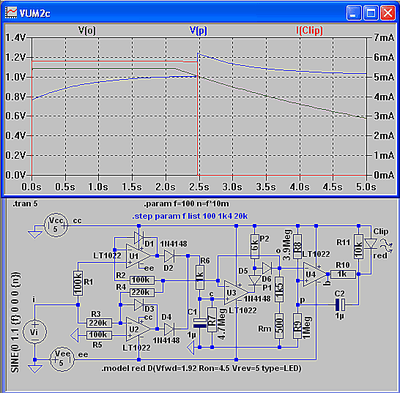Image resolution: width=400 pixels, height=393 pixels.
Task: Select resistor R6 1k
Action: [x=200, y=277]
